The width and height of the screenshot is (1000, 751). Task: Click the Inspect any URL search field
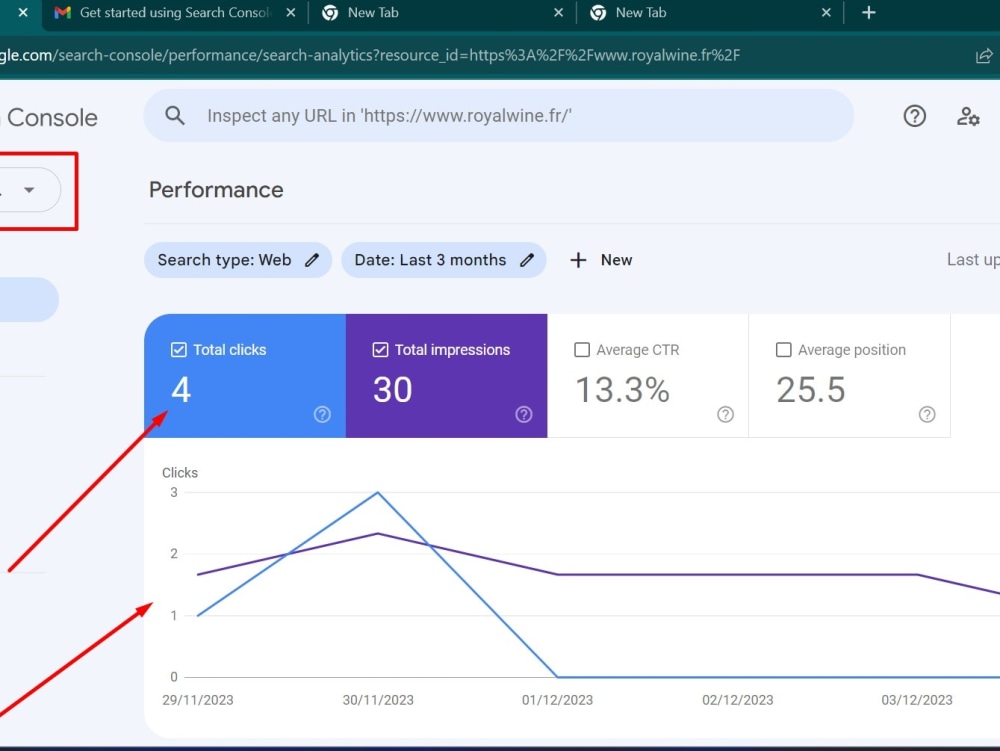click(x=499, y=115)
